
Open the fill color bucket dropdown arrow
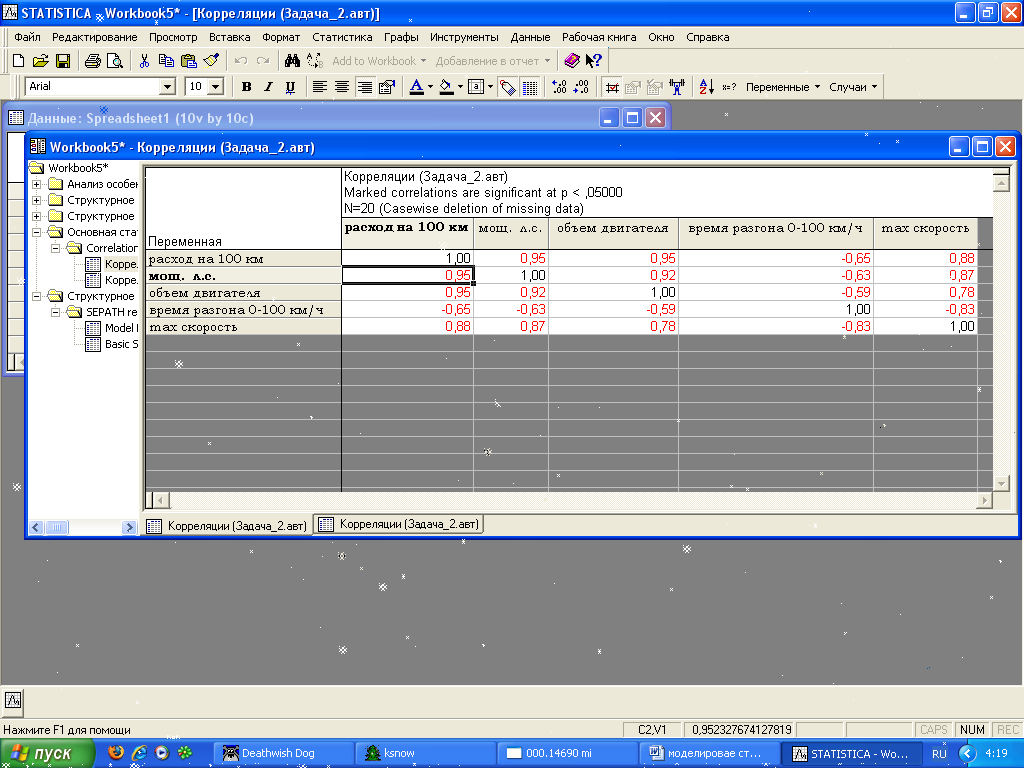pos(460,87)
